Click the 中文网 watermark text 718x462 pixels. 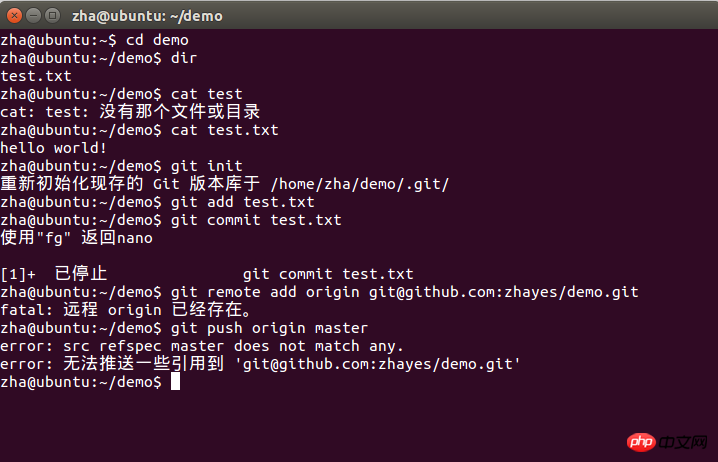683,442
